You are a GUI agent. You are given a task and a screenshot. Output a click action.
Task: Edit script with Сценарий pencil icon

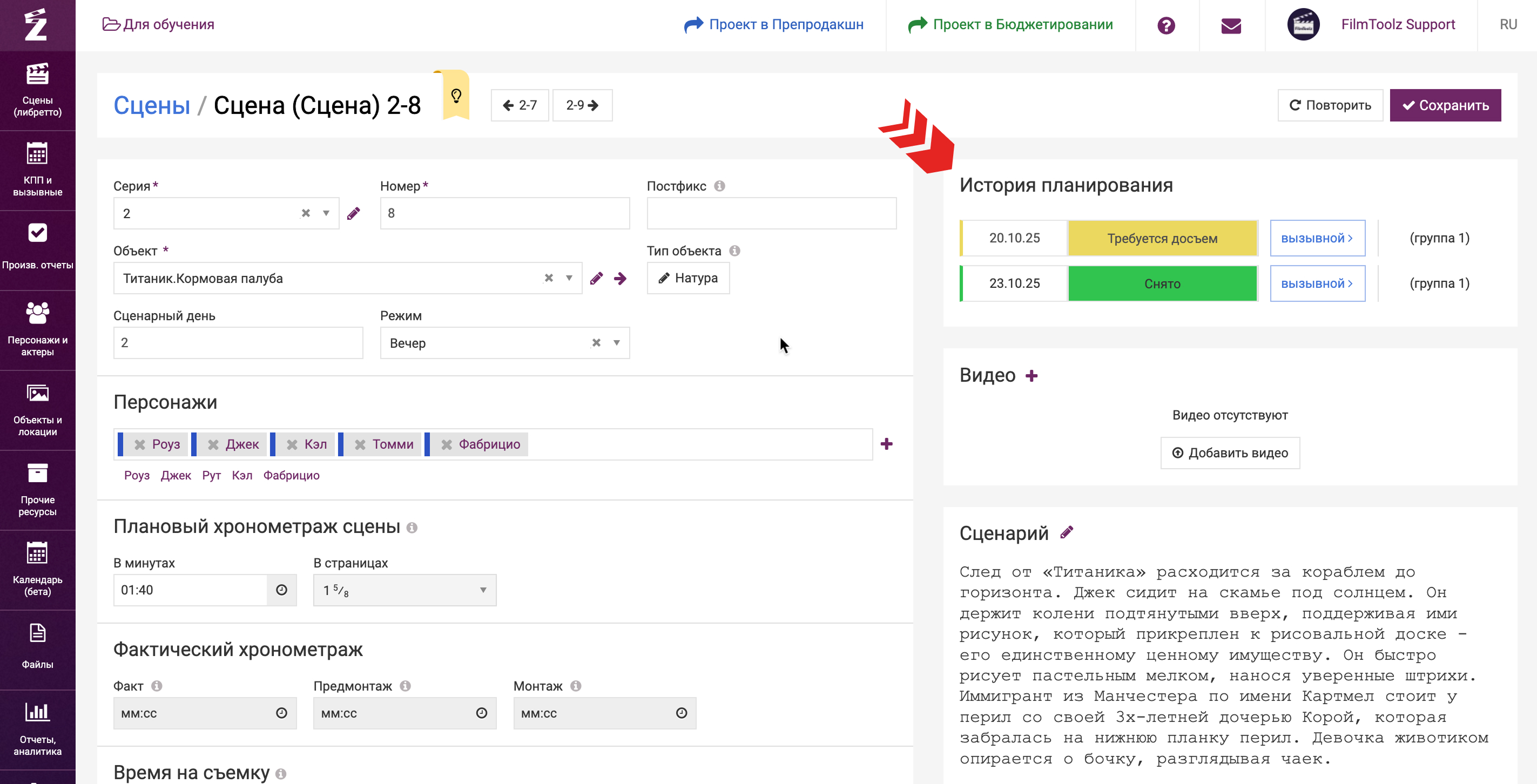pos(1067,532)
